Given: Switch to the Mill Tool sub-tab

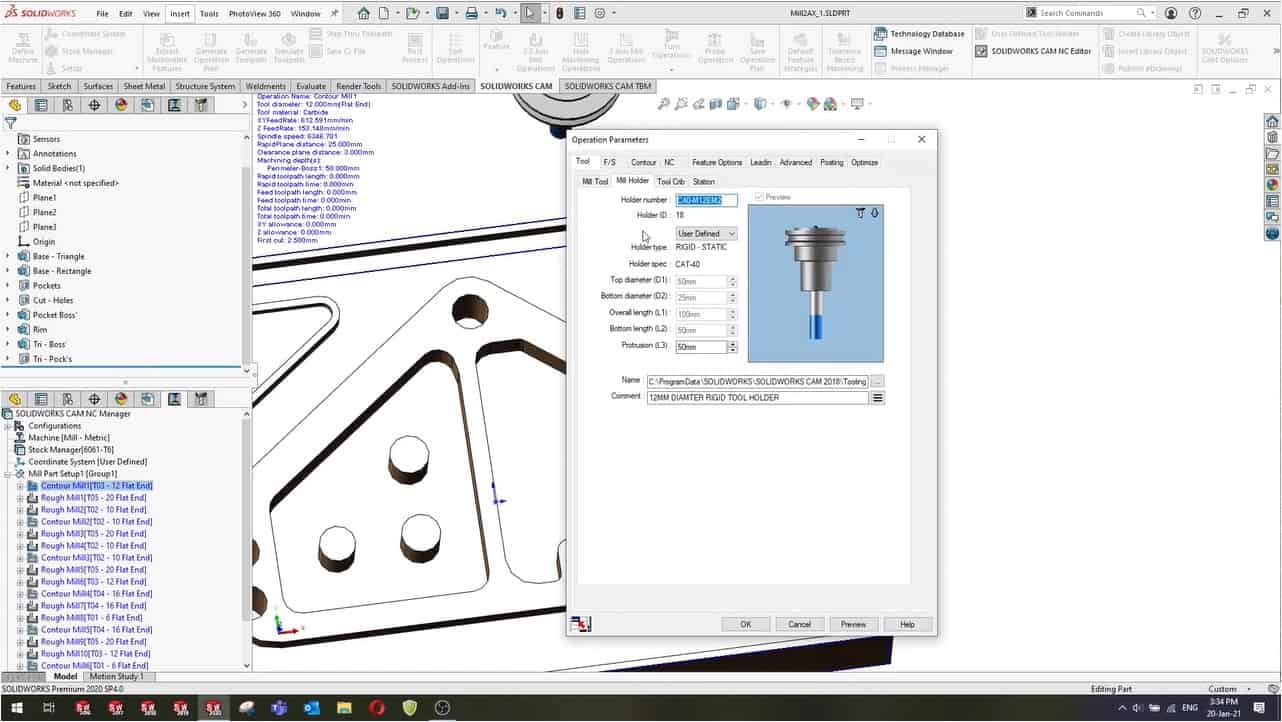Looking at the screenshot, I should pos(595,182).
